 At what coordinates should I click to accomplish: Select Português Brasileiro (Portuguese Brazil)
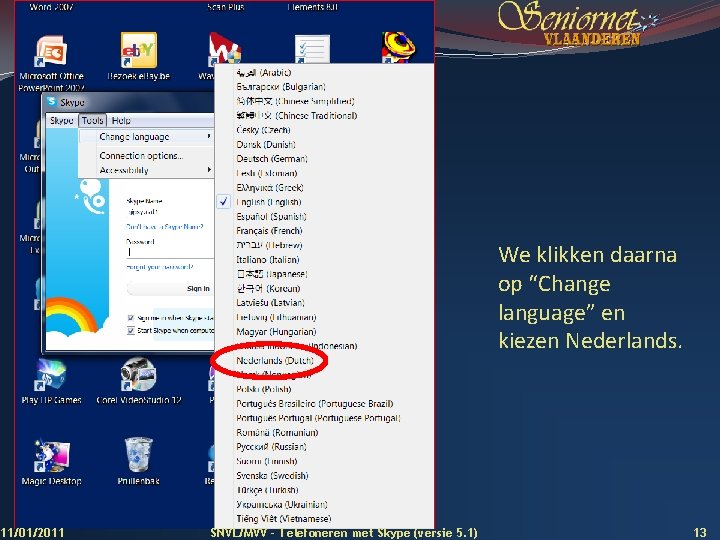pos(315,404)
